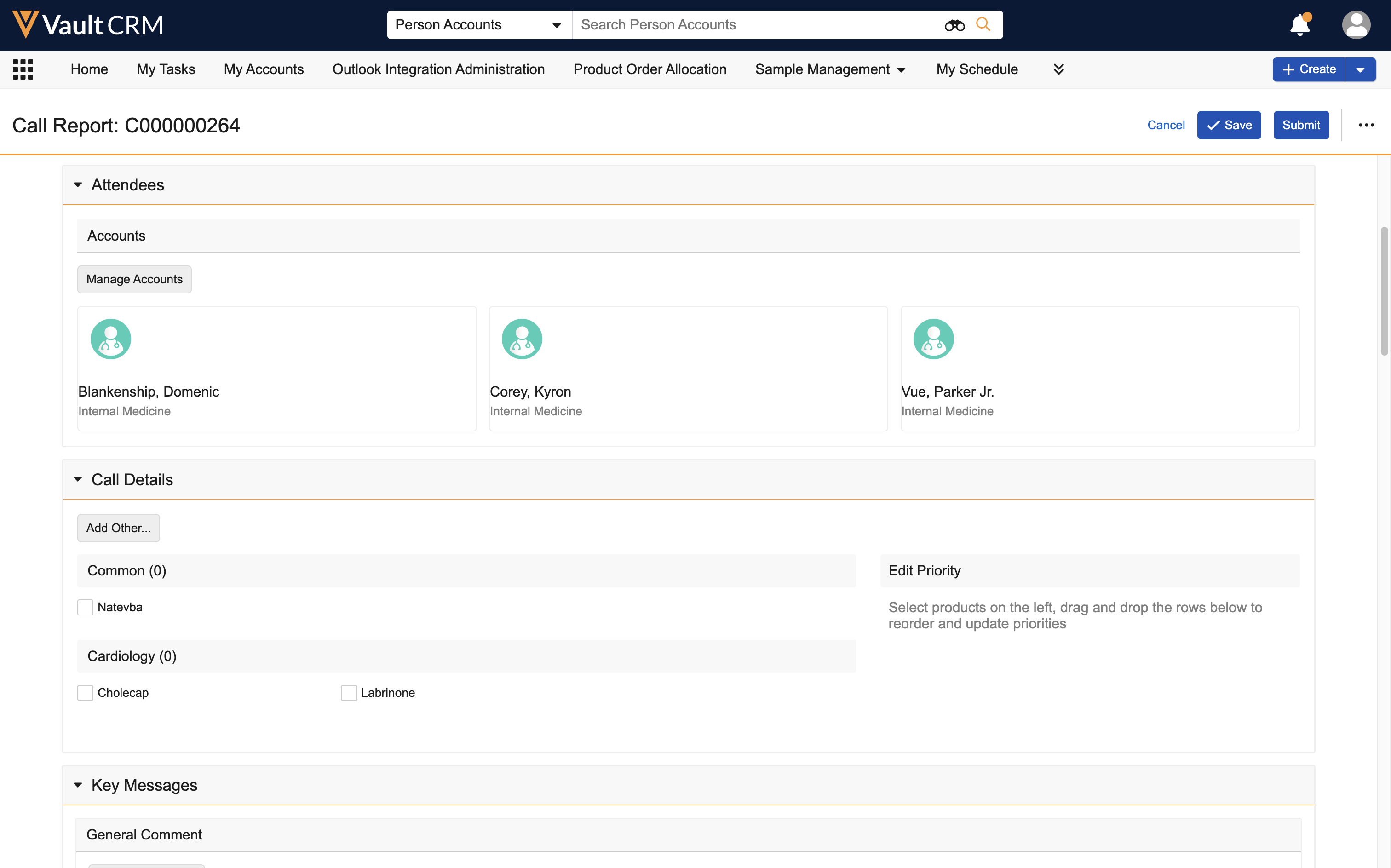Check the Natevba product checkbox

[x=85, y=607]
